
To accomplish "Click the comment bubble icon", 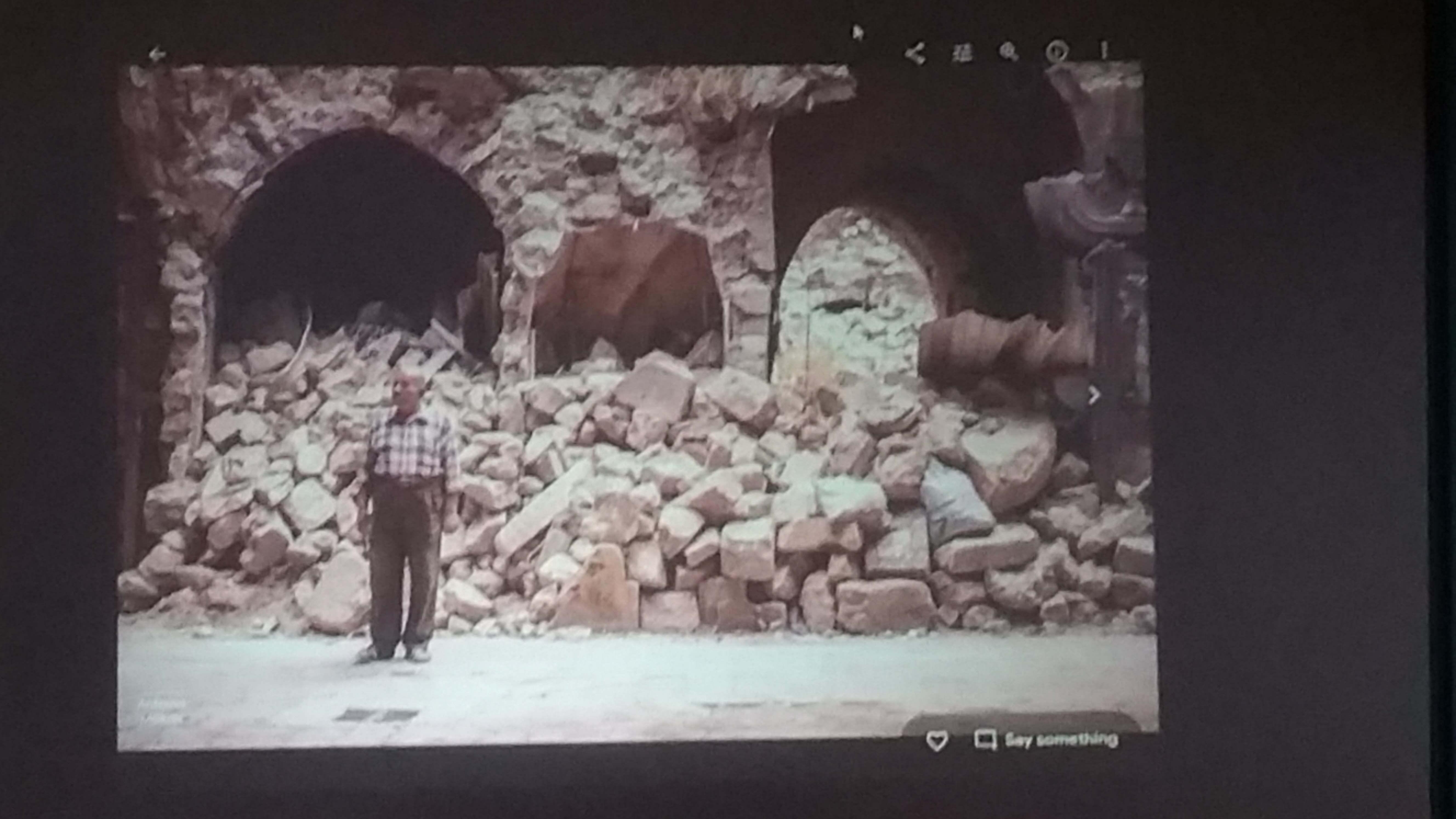I will click(985, 740).
